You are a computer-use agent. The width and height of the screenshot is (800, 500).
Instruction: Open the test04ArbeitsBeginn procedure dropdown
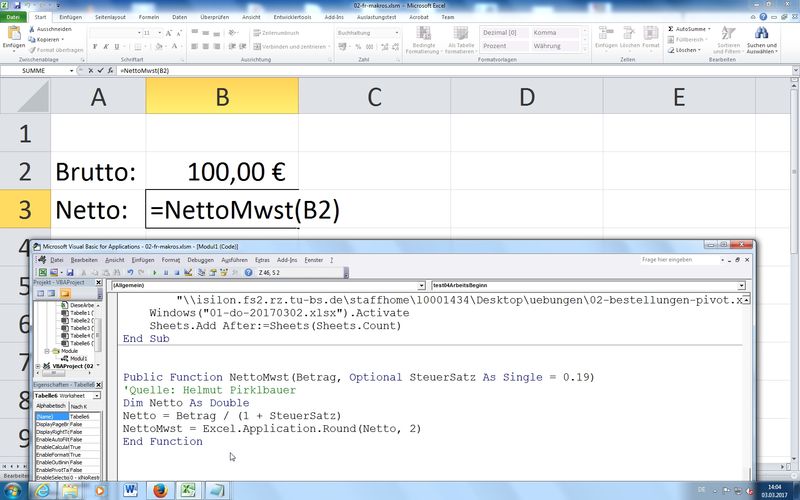click(741, 286)
